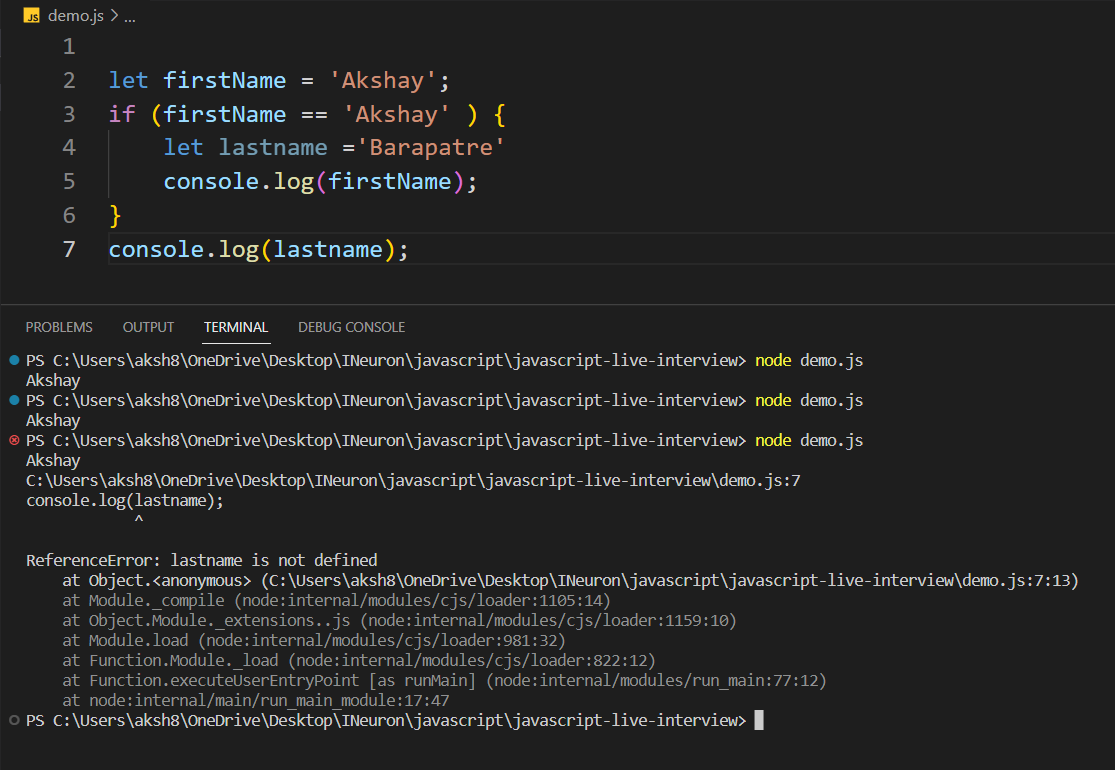The width and height of the screenshot is (1115, 770).
Task: Select the TERMINAL tab
Action: click(x=236, y=327)
